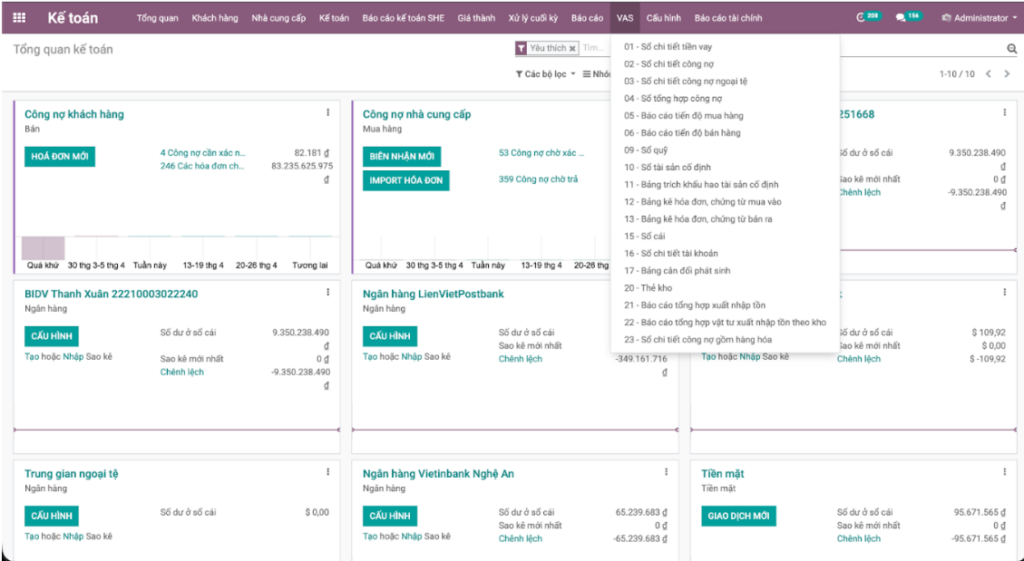
Task: Open the apps grid launcher
Action: pyautogui.click(x=20, y=18)
